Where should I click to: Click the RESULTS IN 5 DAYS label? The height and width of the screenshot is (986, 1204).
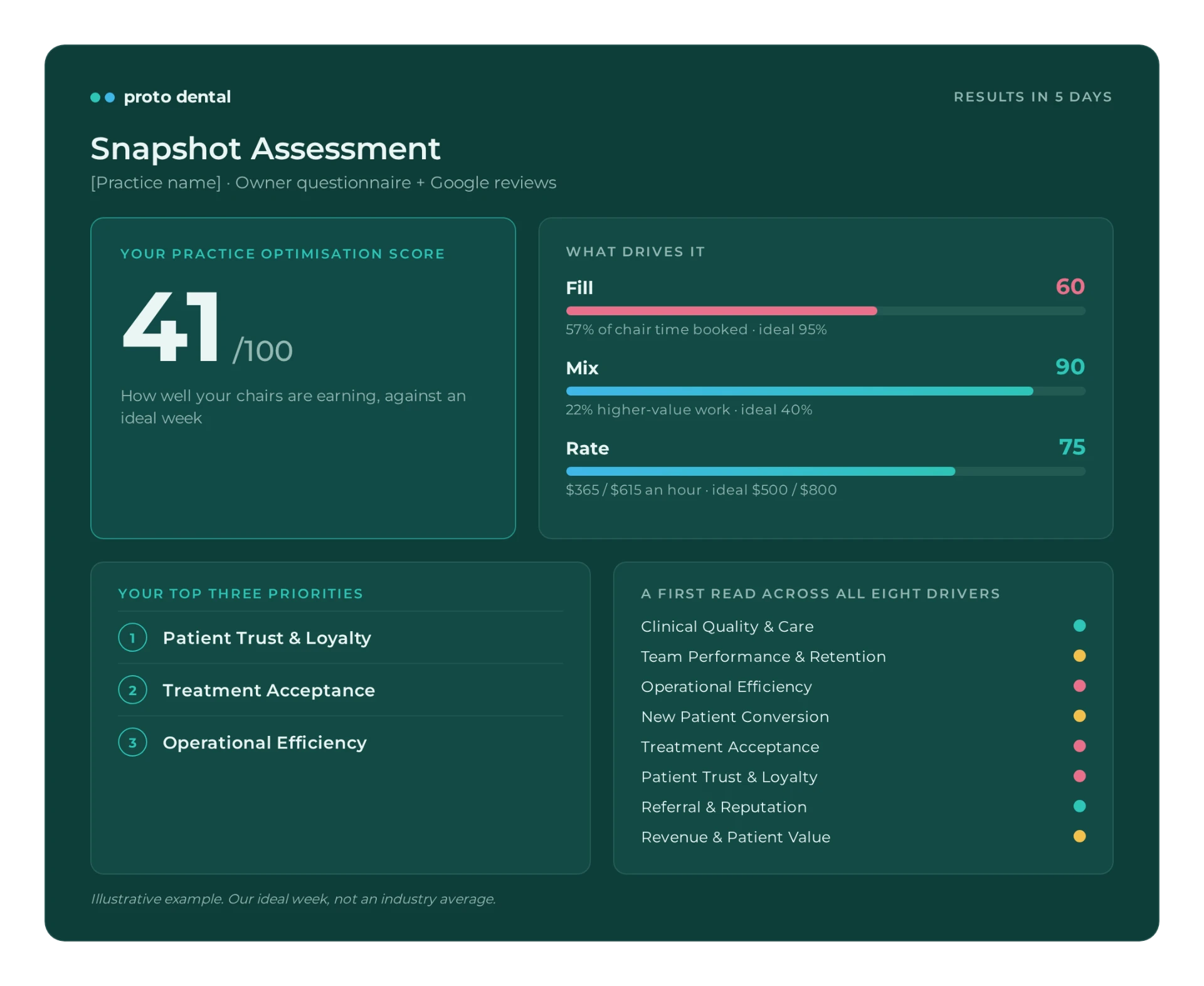tap(1033, 97)
